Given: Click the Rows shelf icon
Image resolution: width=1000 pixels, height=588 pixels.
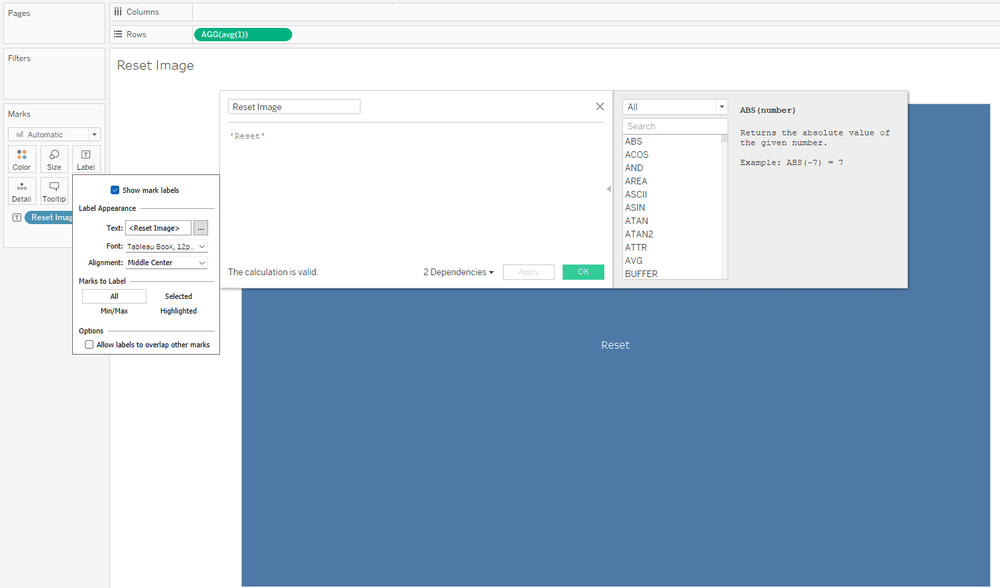Looking at the screenshot, I should [x=119, y=32].
